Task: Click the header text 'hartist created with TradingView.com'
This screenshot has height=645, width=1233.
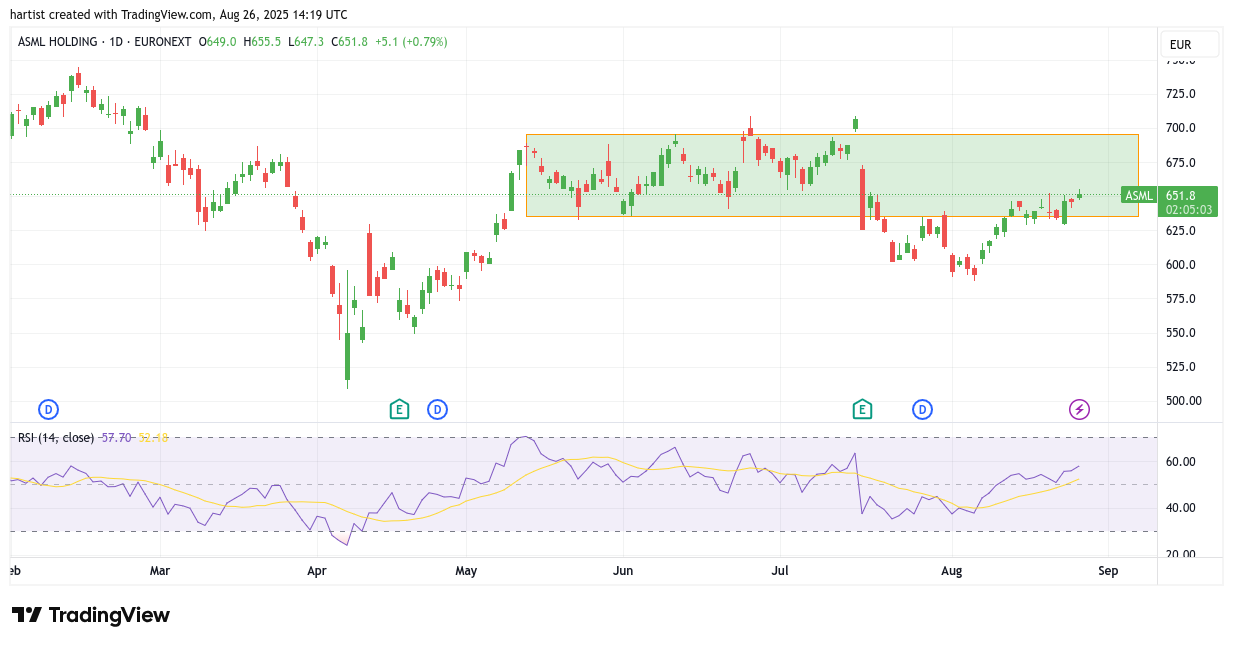Action: point(112,15)
